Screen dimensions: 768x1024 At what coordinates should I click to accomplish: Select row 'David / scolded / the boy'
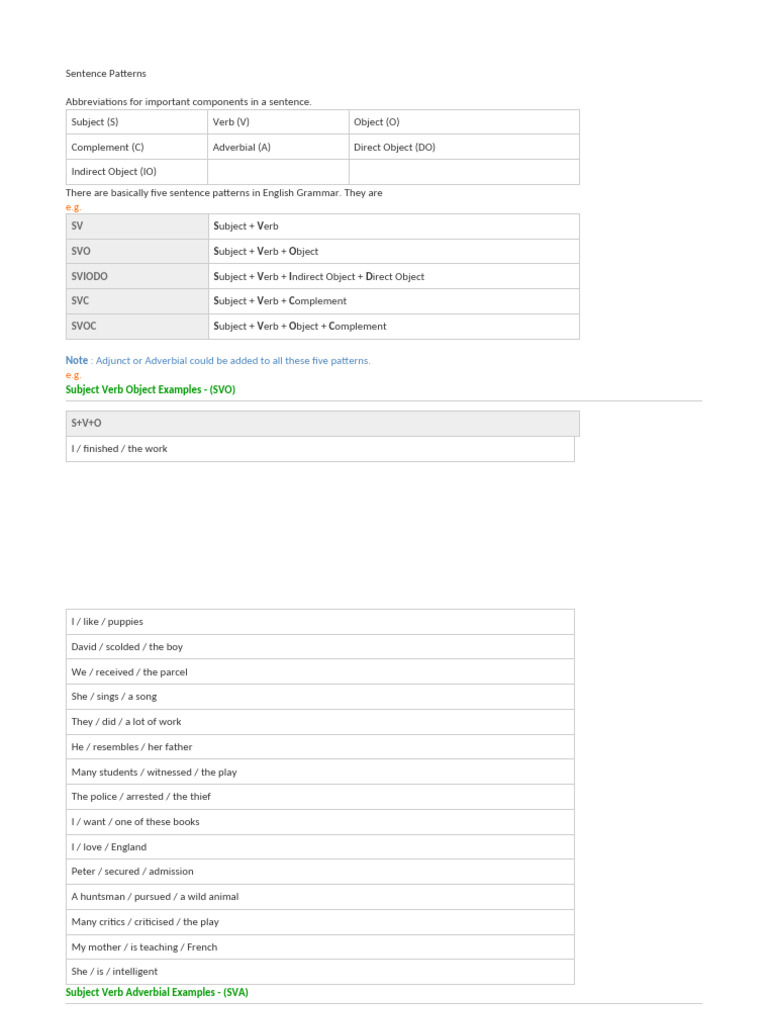[x=320, y=647]
